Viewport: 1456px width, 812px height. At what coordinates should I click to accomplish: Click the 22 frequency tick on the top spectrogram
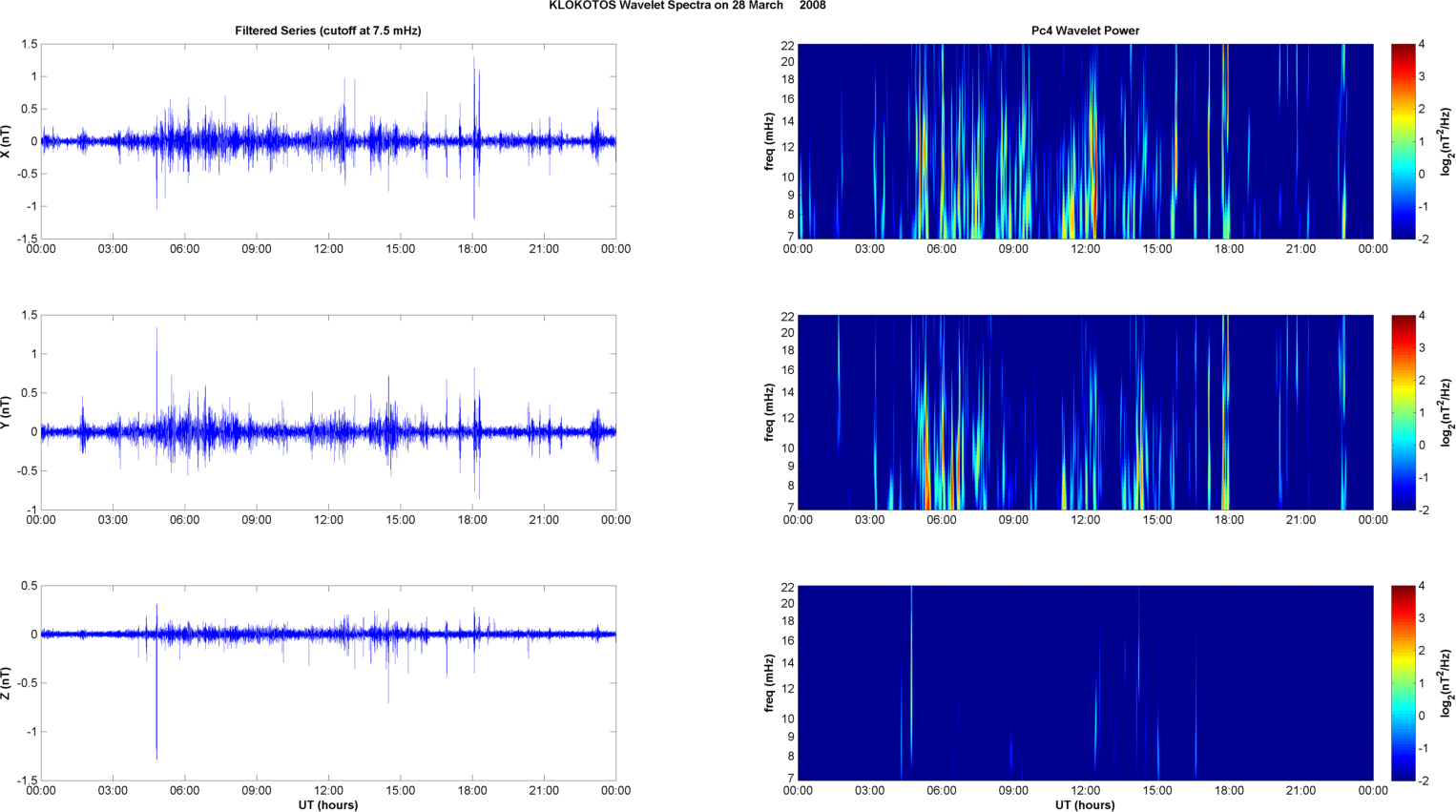[787, 45]
